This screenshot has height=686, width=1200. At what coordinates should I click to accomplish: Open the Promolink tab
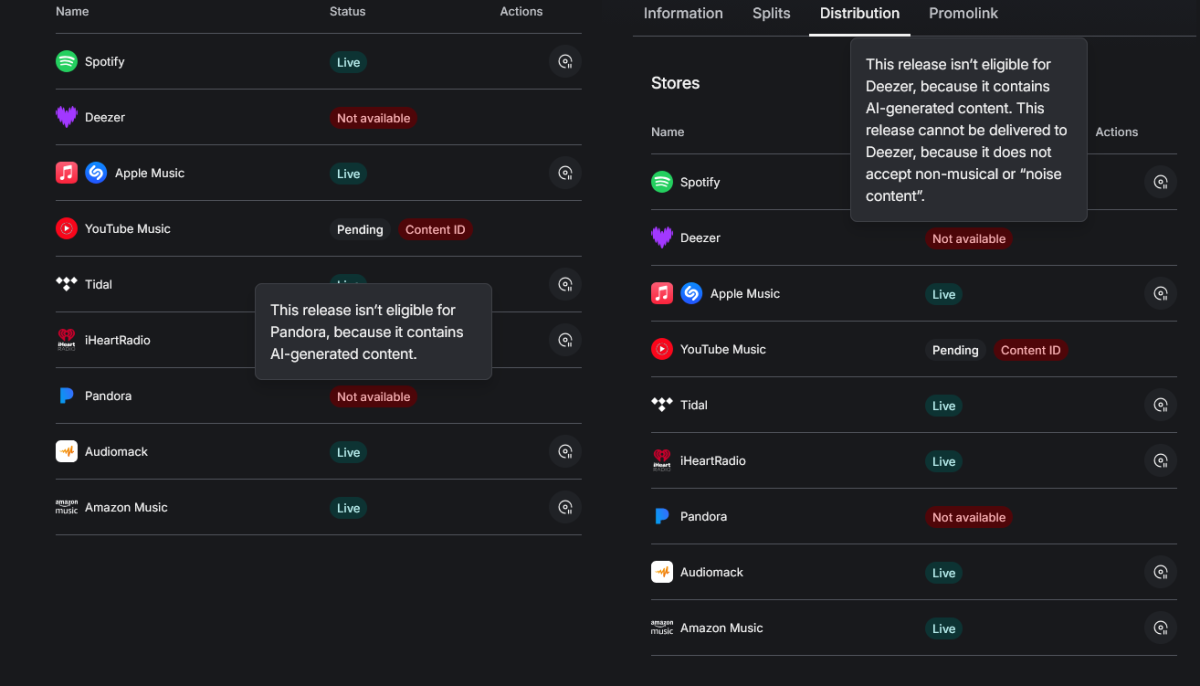point(963,14)
